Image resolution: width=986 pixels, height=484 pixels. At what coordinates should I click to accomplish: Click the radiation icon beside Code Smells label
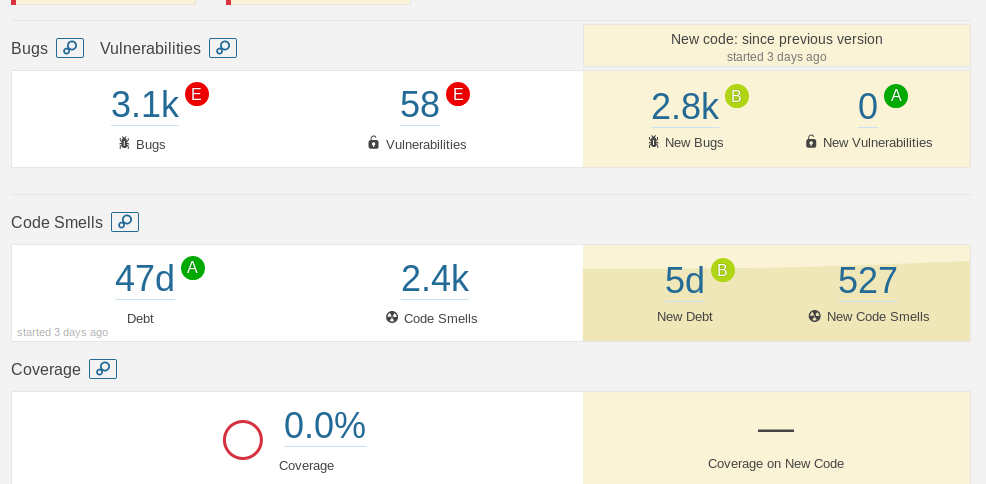point(392,317)
